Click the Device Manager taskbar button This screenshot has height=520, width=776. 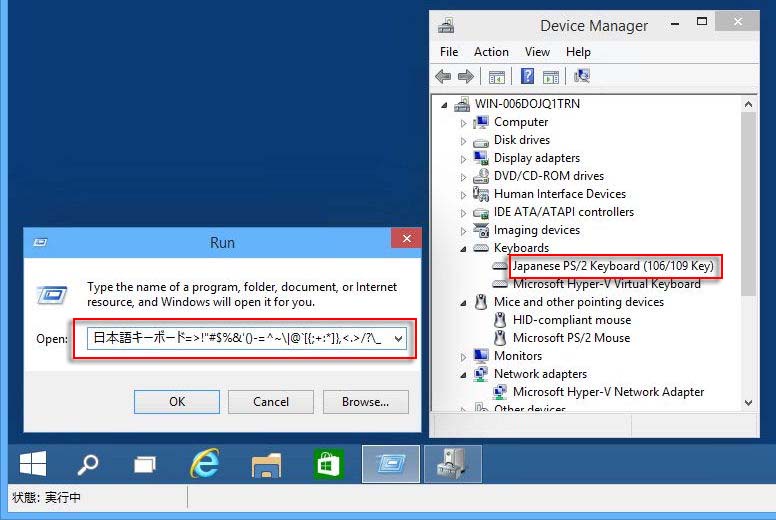tap(452, 464)
